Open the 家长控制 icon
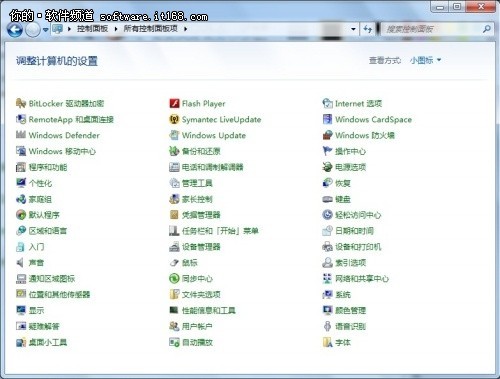500x379 pixels. (x=174, y=199)
